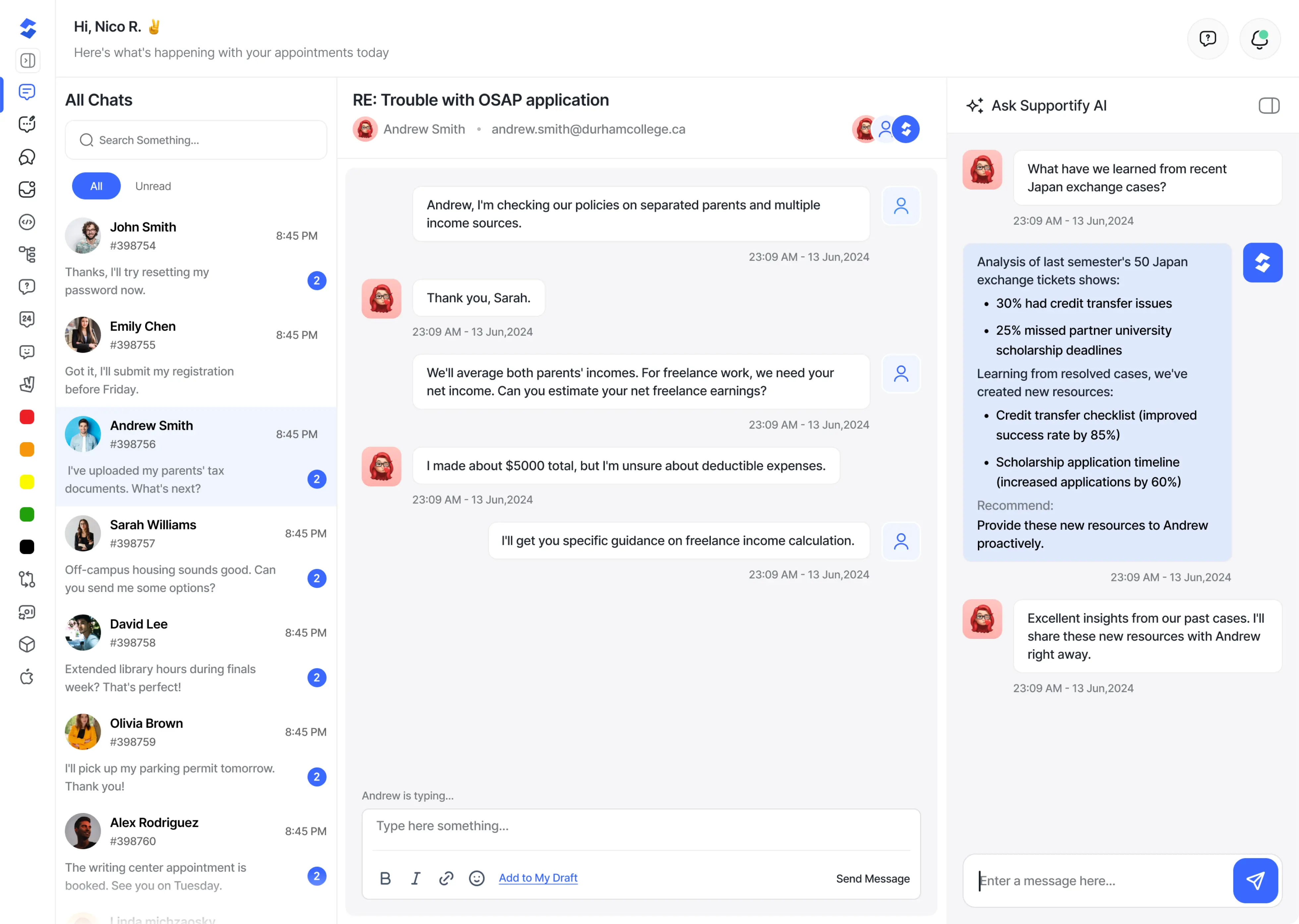Image resolution: width=1299 pixels, height=924 pixels.
Task: Open the emoji picker
Action: point(477,878)
